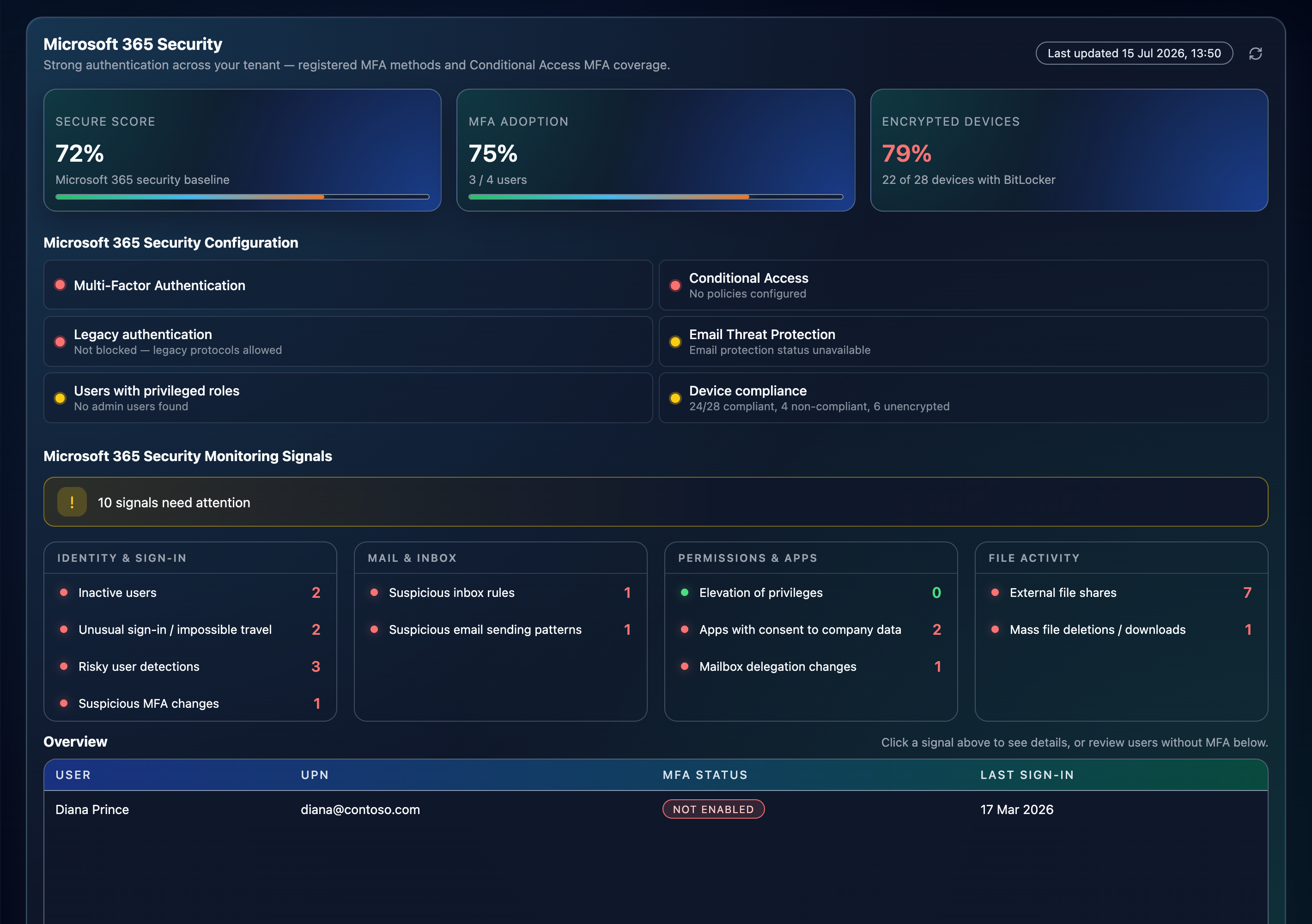Open the Inactive users signal
The width and height of the screenshot is (1312, 924).
pos(190,593)
